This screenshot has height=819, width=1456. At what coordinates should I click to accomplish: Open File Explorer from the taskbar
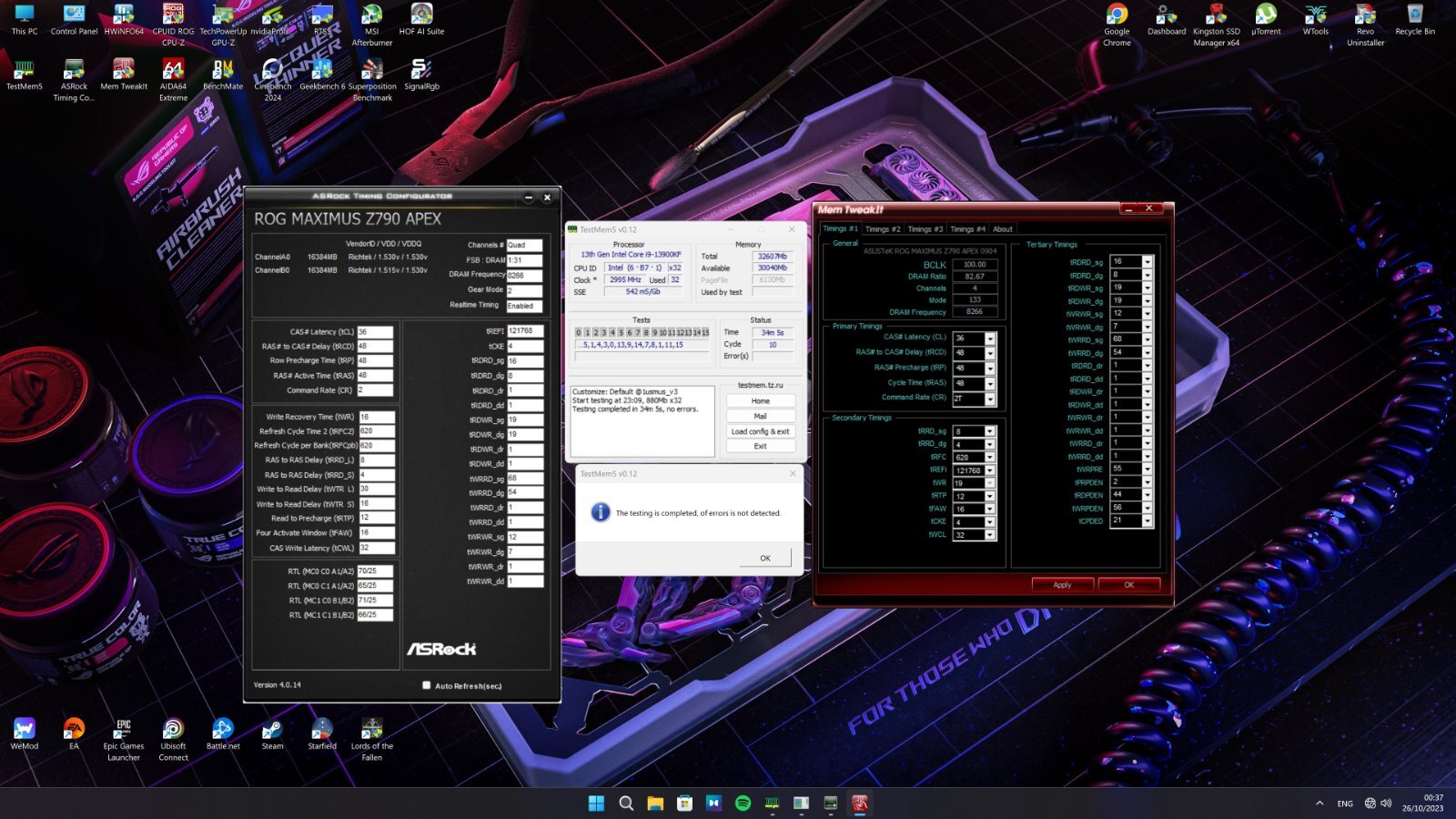(655, 803)
